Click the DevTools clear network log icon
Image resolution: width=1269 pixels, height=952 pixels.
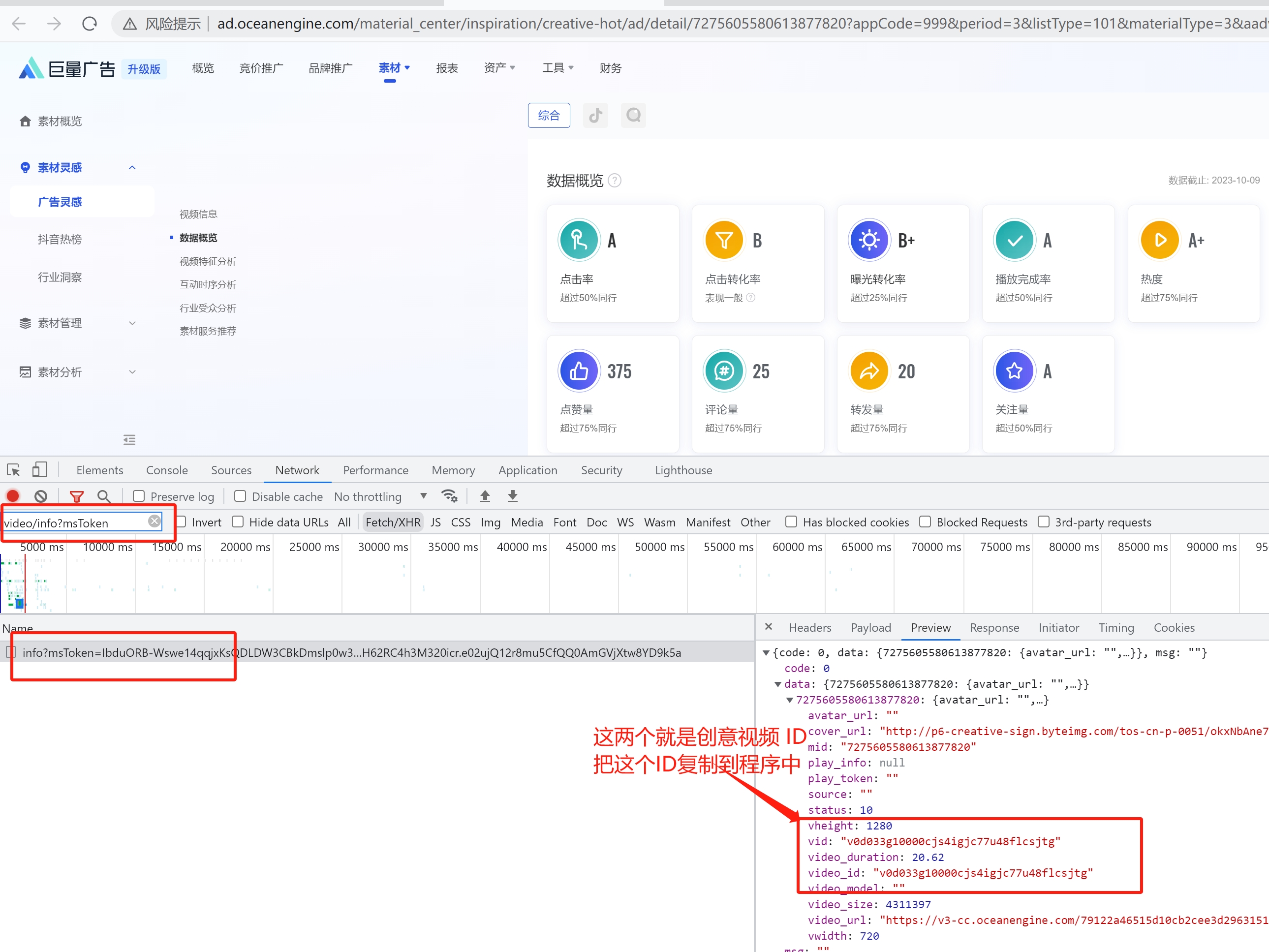click(41, 496)
